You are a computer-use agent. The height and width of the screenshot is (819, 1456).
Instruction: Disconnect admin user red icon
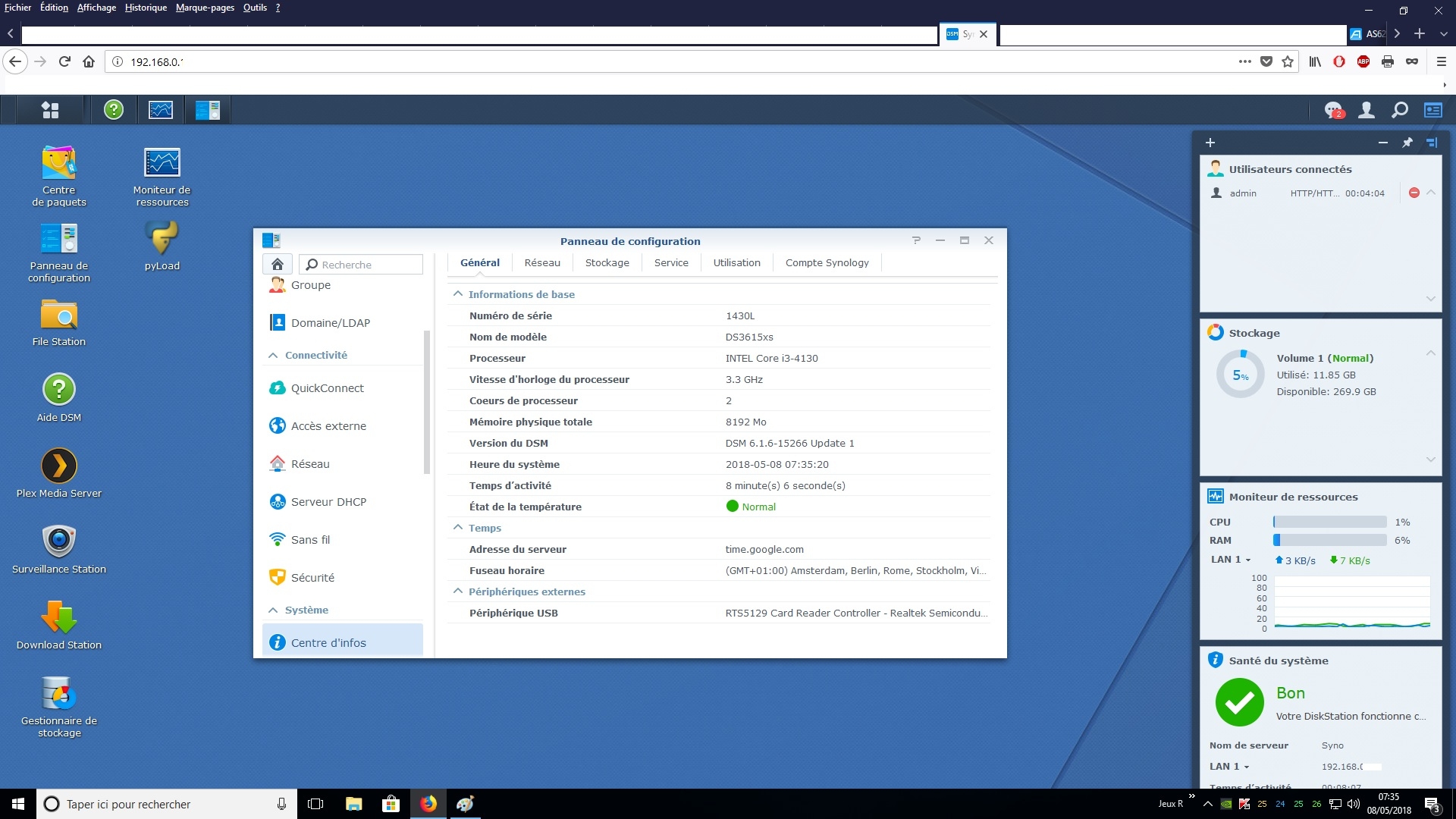pyautogui.click(x=1414, y=193)
